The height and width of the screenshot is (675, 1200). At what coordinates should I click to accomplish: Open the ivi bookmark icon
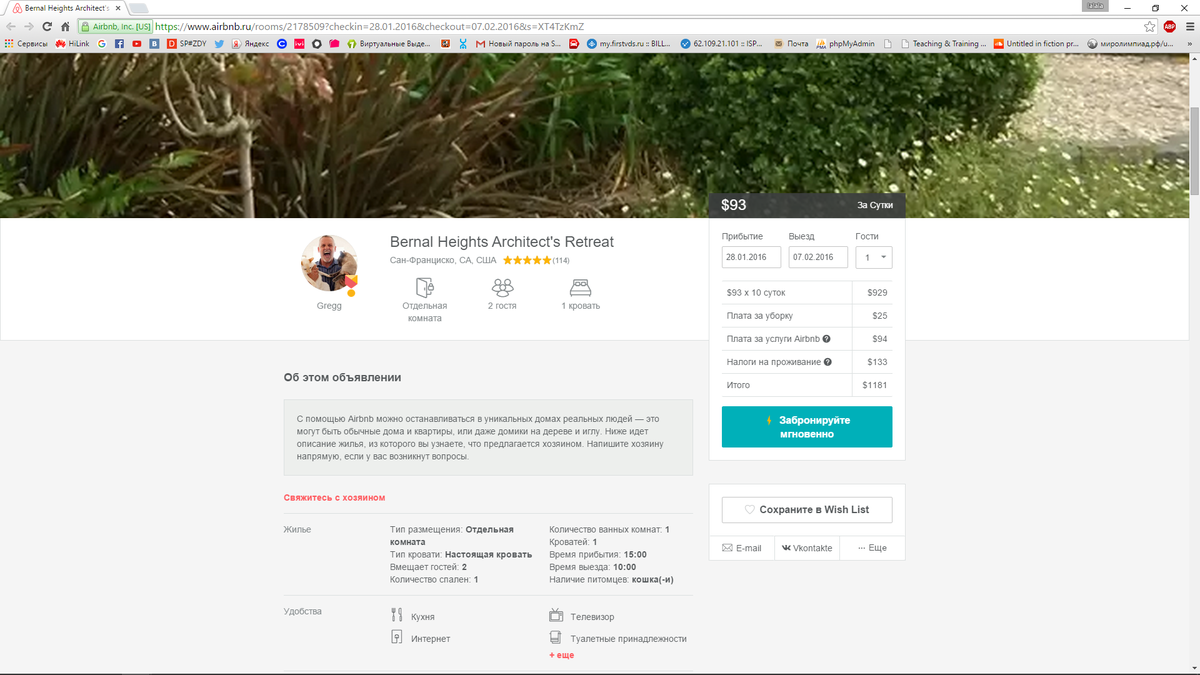(x=300, y=44)
